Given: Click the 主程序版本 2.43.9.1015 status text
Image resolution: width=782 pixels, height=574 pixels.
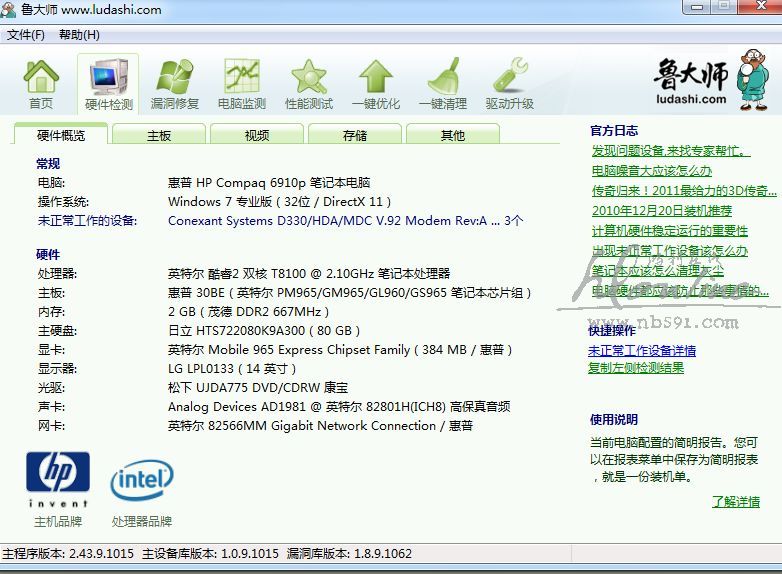Looking at the screenshot, I should 68,554.
